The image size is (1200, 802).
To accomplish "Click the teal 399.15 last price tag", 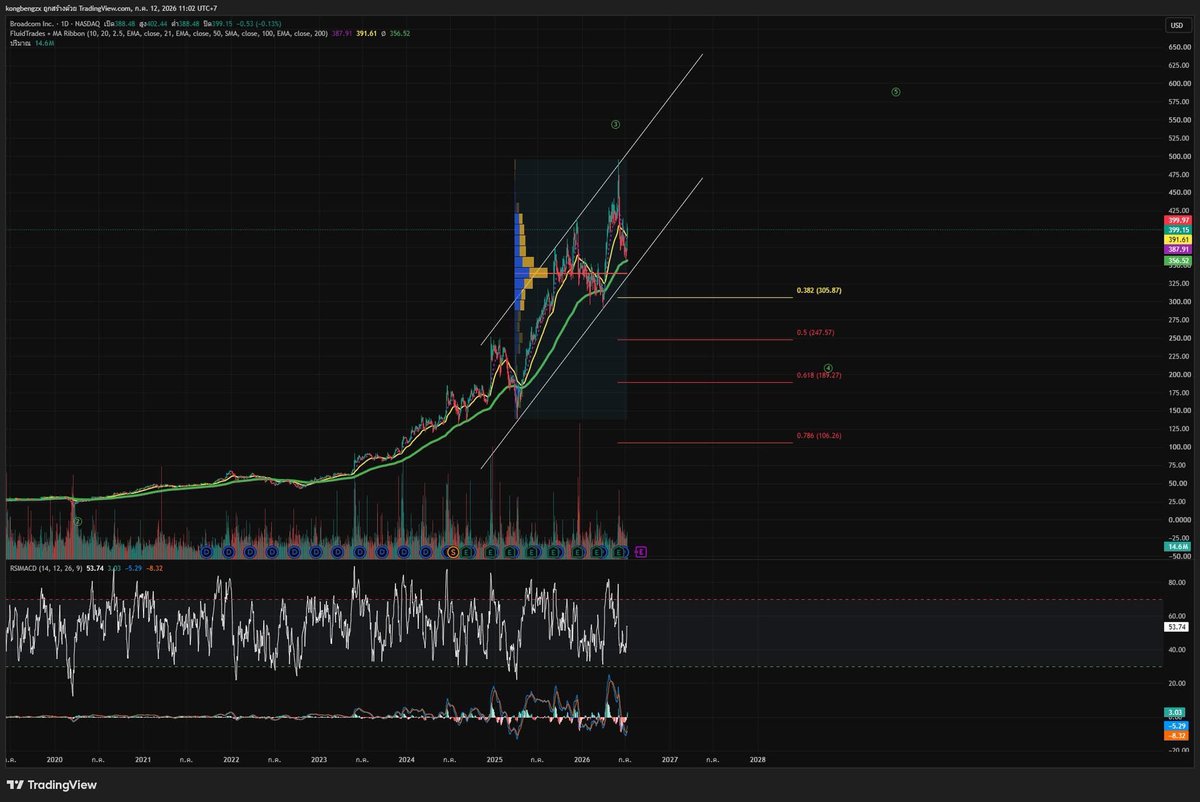I will [1176, 229].
